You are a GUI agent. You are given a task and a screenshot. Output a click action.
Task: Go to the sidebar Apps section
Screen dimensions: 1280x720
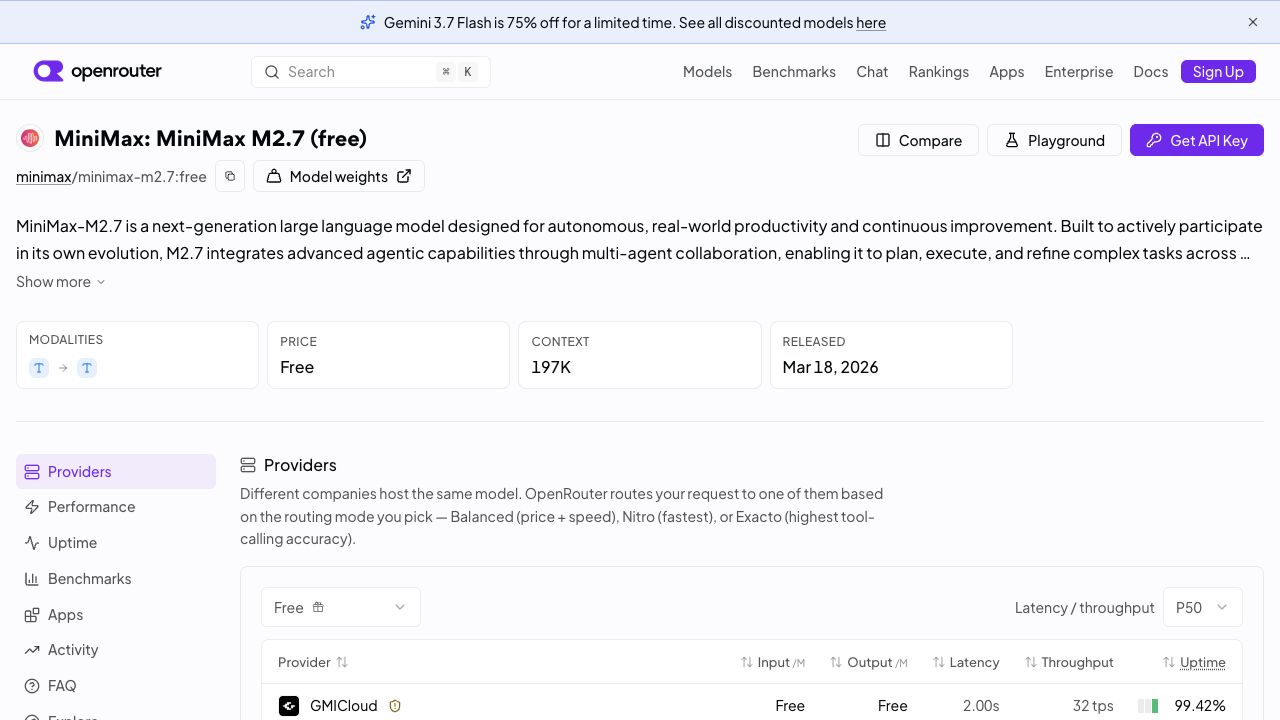(x=116, y=615)
